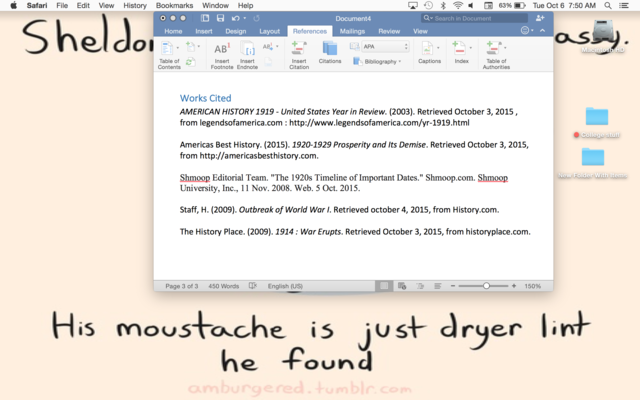Open the Design ribbon tab

236,31
